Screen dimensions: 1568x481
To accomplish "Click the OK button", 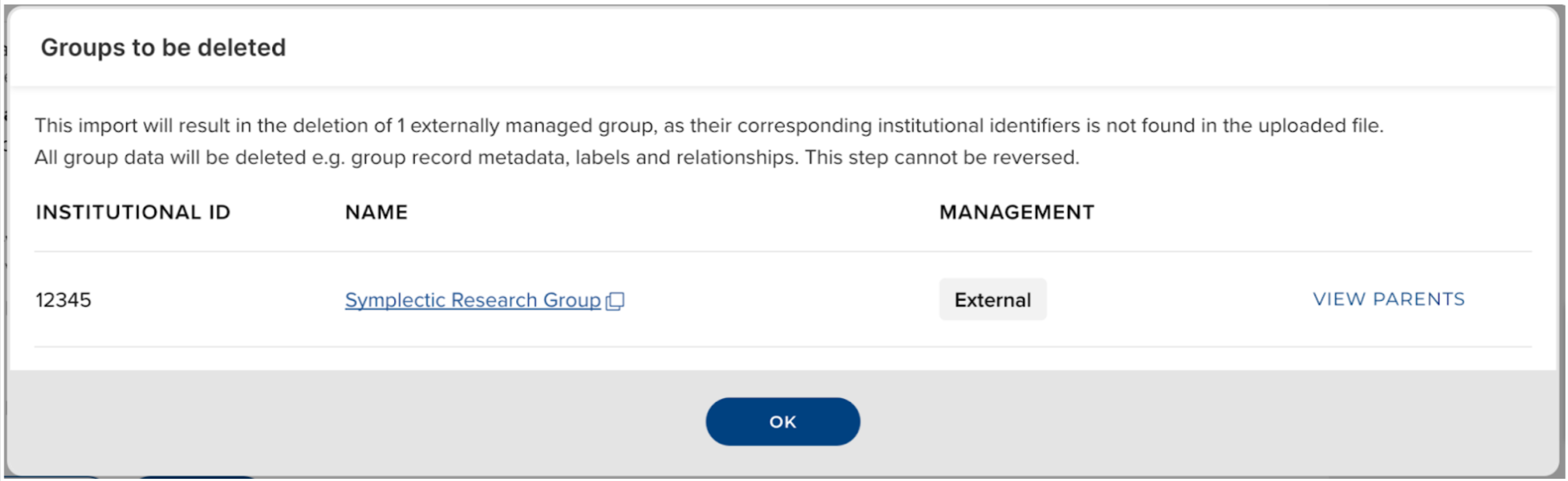I will 782,421.
